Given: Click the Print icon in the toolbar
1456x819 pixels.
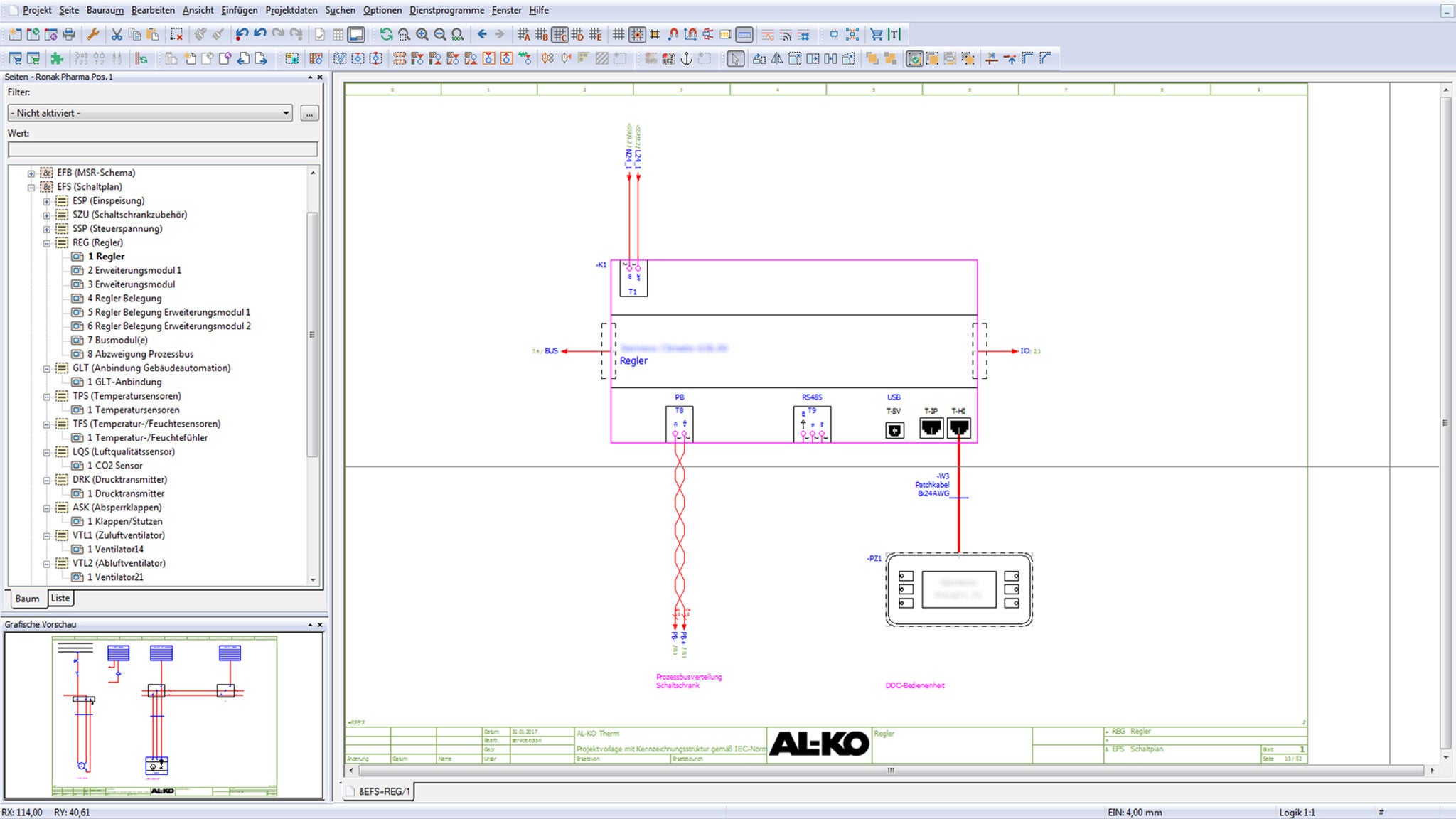Looking at the screenshot, I should (x=69, y=34).
